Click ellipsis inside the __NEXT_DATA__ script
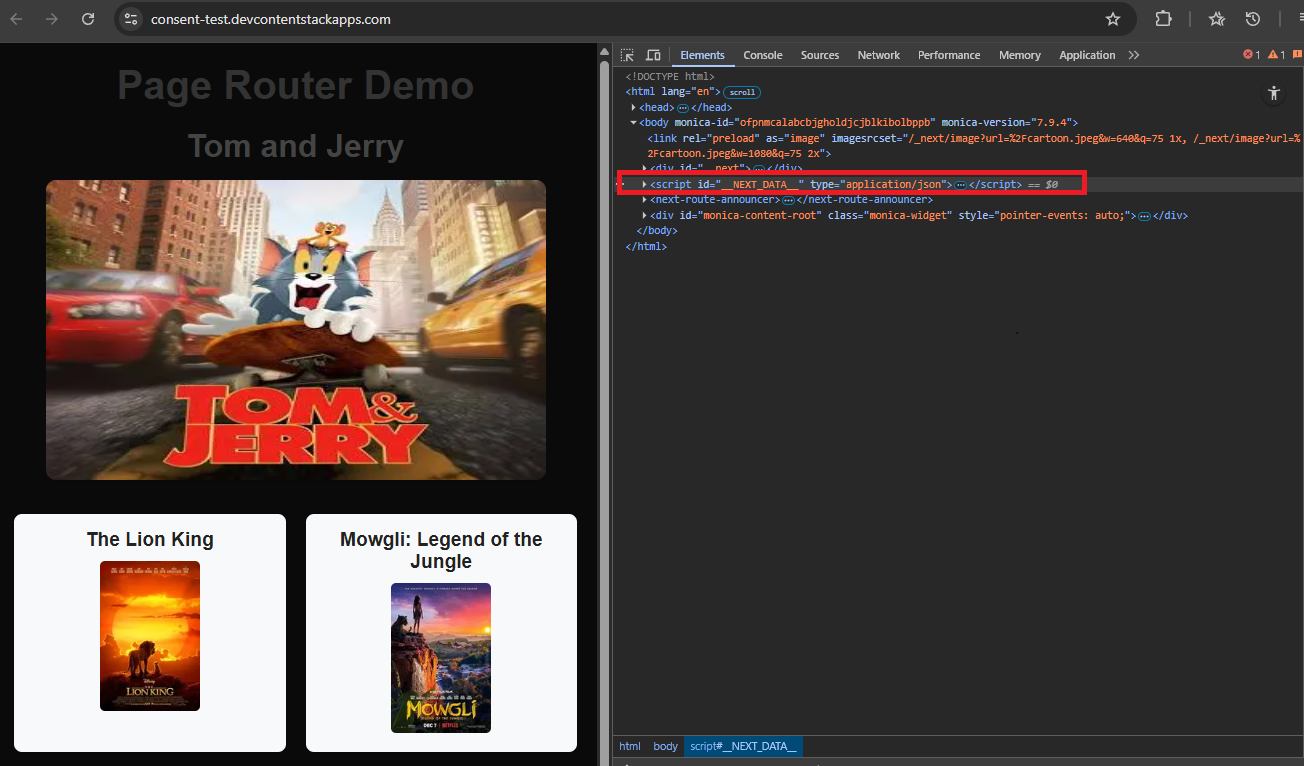Screen dimensions: 1304x766 click(960, 185)
